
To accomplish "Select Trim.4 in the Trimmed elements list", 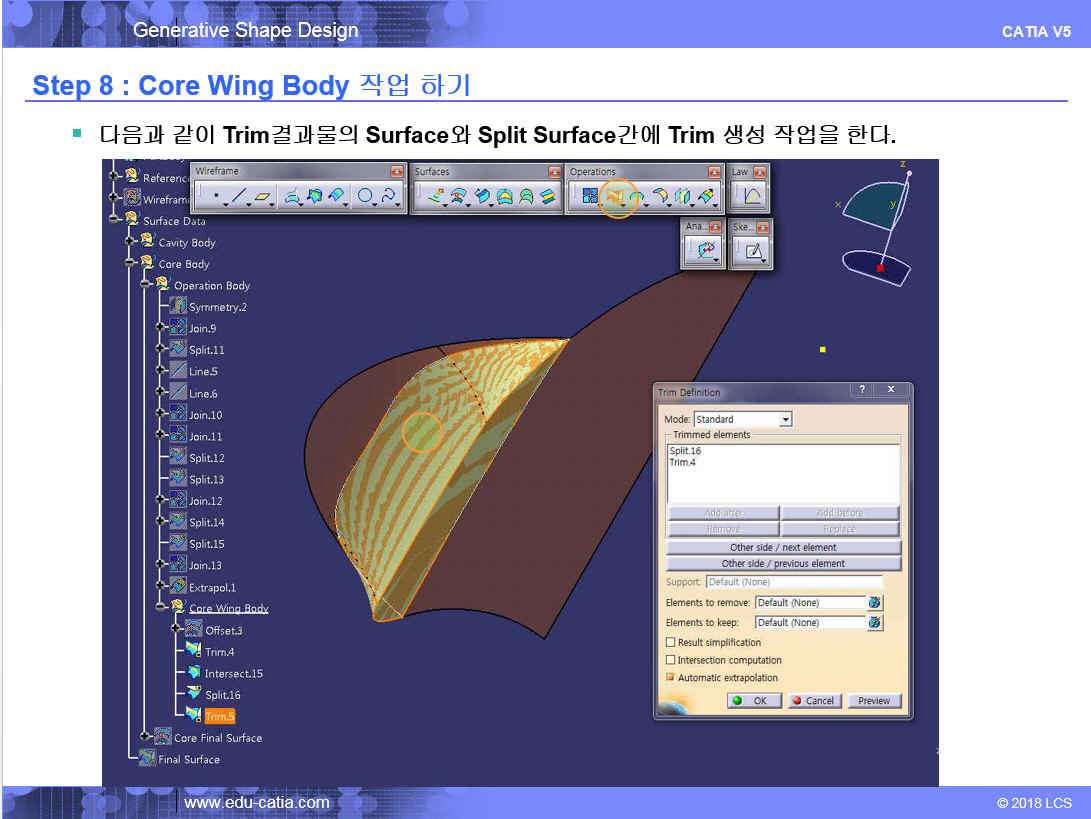I will (682, 463).
